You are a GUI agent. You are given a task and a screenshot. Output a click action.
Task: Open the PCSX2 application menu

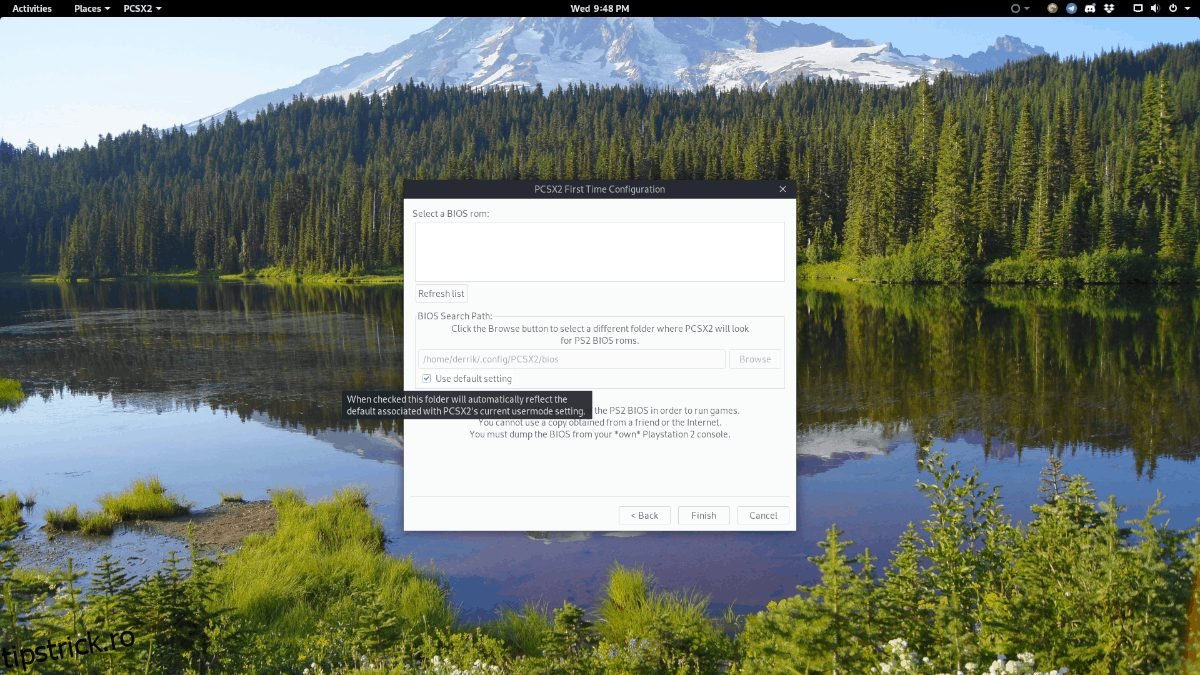(142, 8)
